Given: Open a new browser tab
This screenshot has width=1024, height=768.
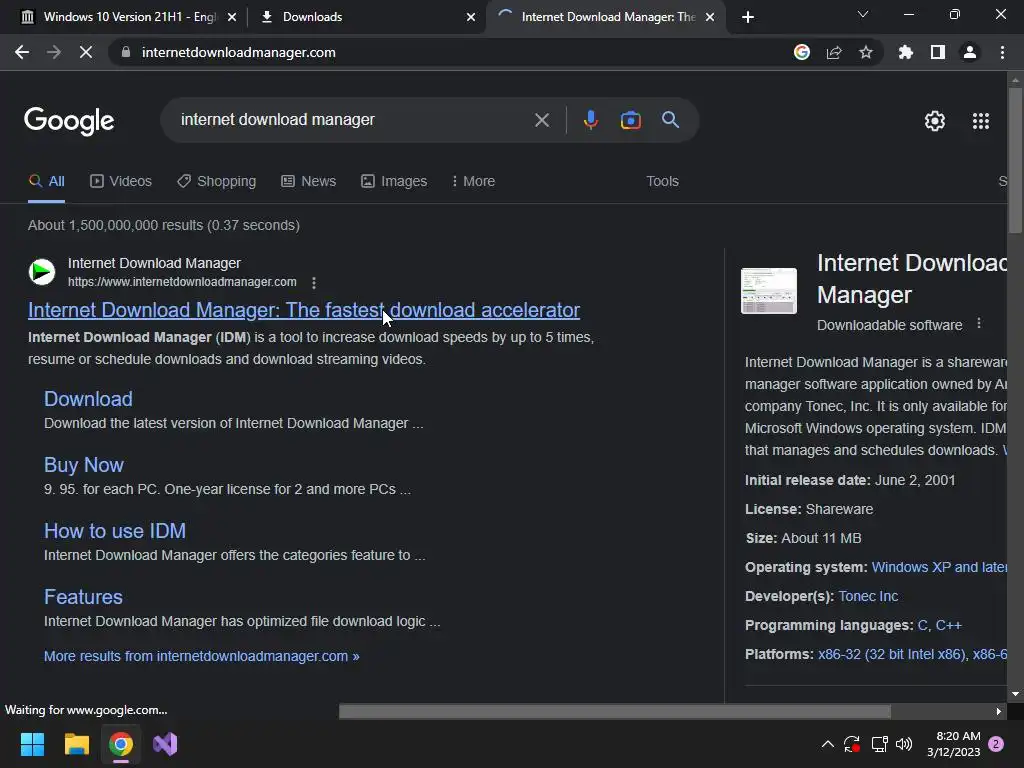Looking at the screenshot, I should 748,17.
